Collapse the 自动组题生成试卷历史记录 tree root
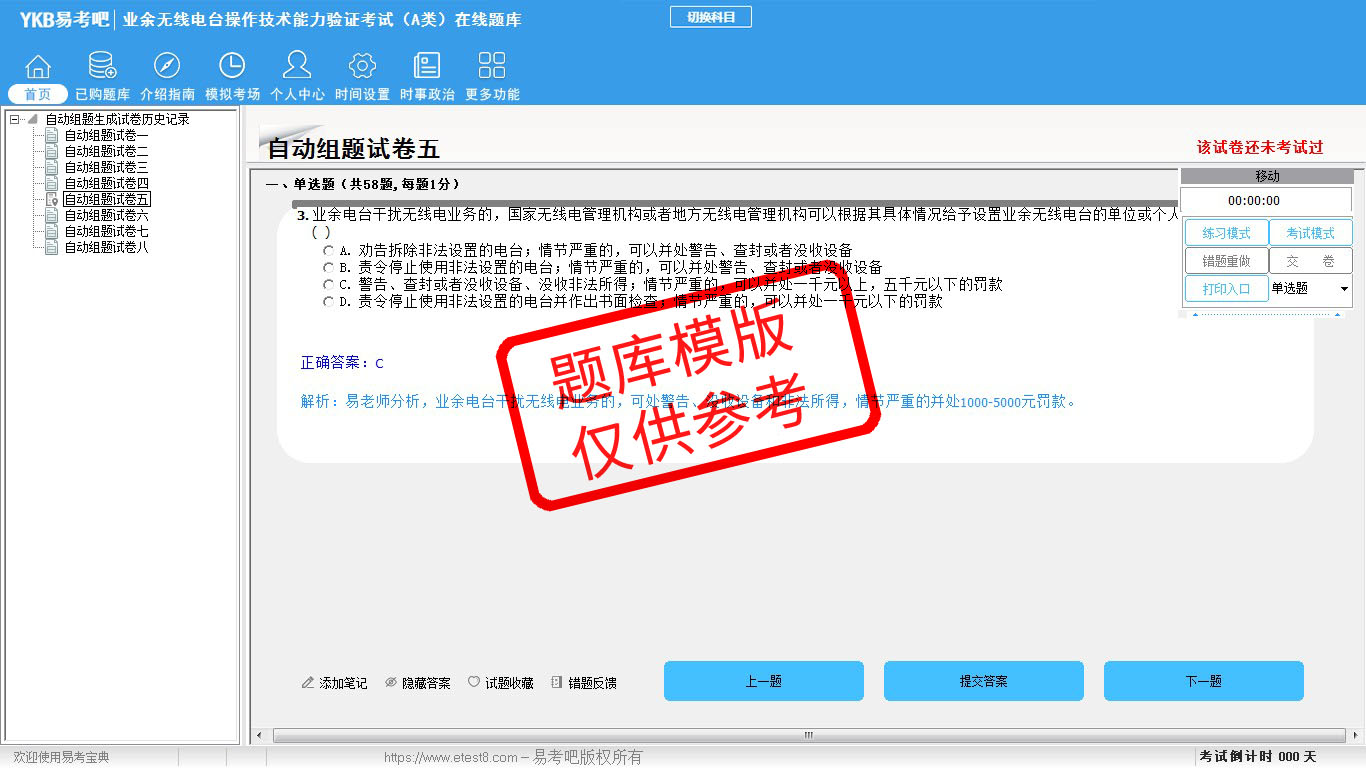This screenshot has height=768, width=1366. tap(14, 120)
